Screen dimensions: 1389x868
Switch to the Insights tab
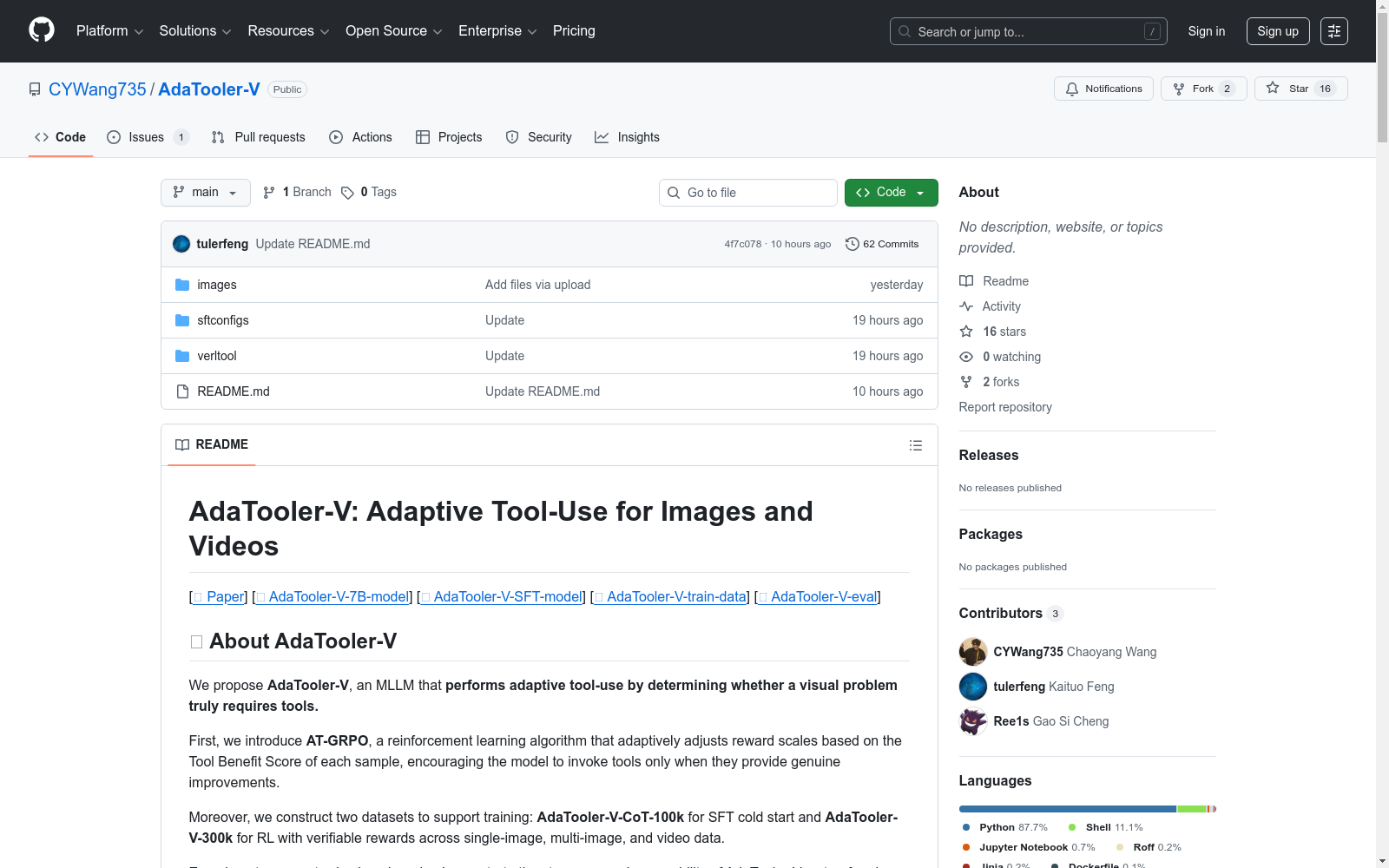coord(627,137)
